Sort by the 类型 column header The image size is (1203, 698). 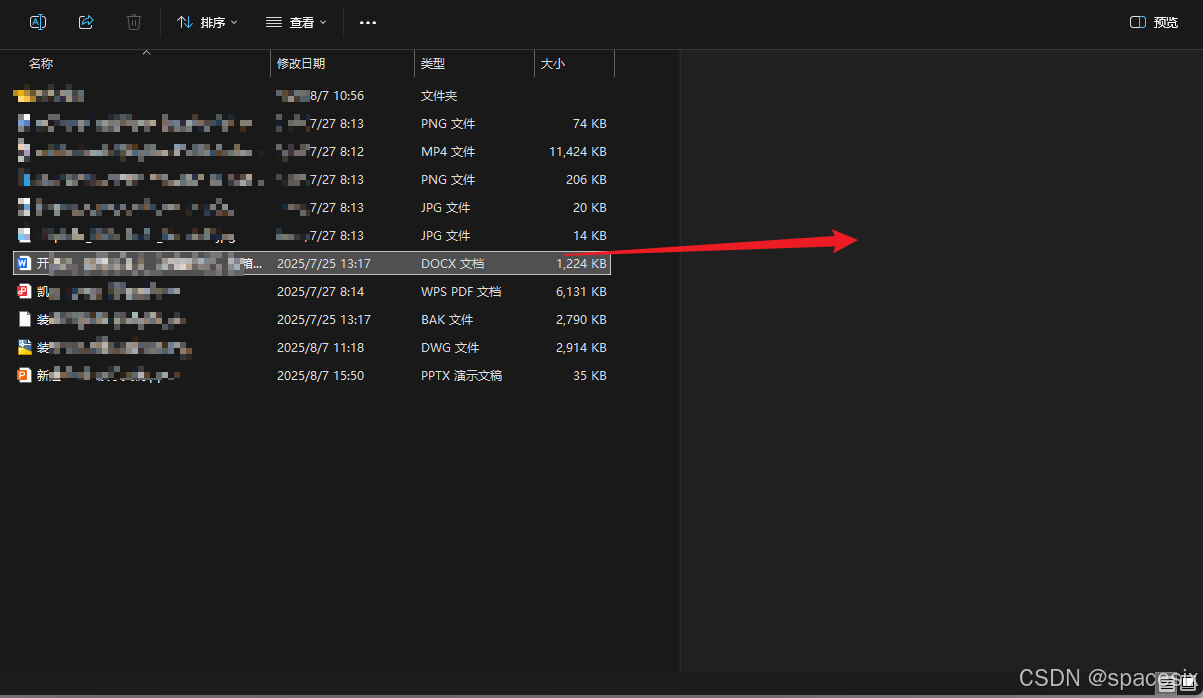coord(433,63)
